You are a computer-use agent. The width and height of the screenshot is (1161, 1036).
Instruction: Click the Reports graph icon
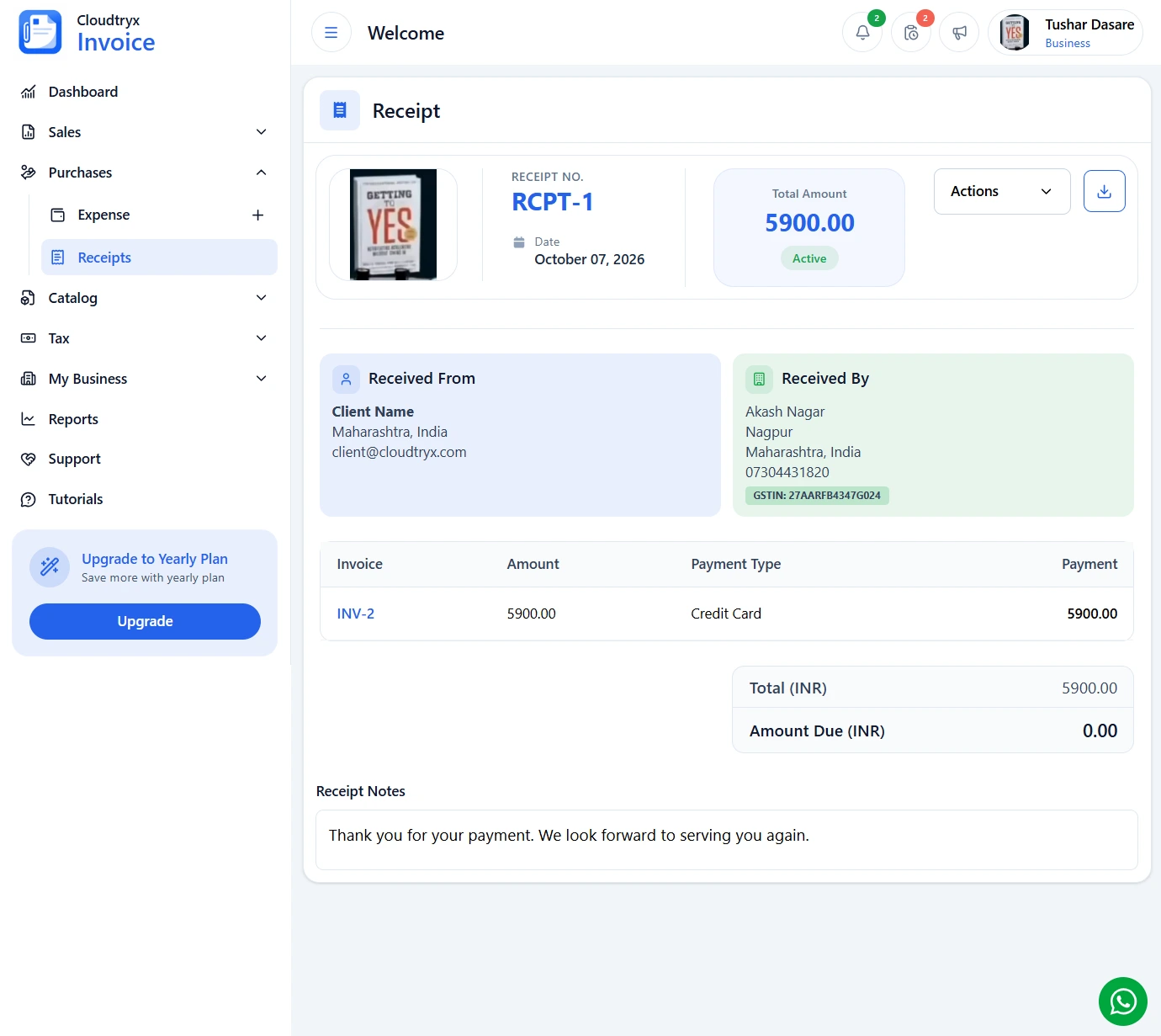[x=29, y=419]
